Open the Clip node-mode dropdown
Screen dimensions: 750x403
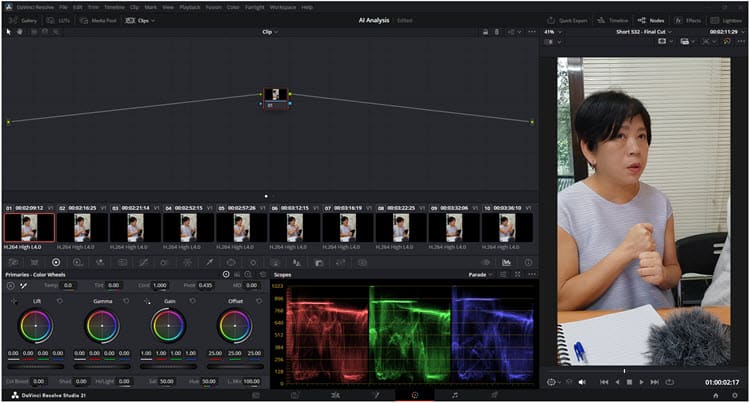270,32
